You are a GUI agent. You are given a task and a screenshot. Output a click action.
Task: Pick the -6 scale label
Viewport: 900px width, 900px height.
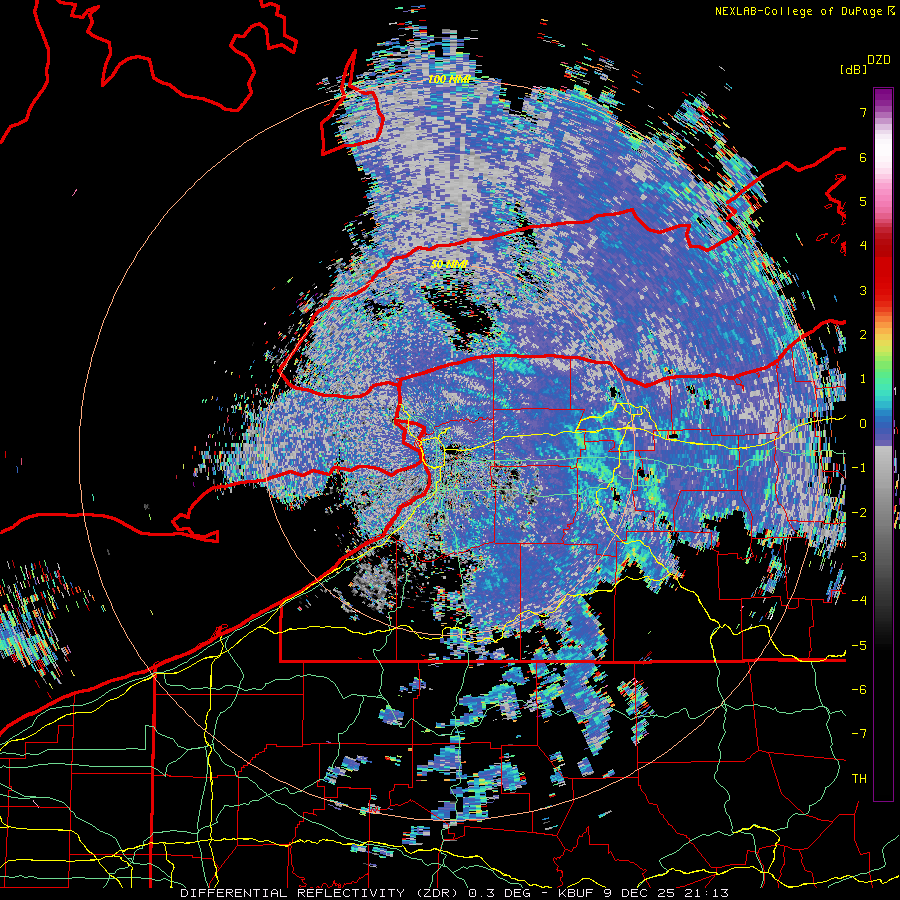(x=859, y=689)
